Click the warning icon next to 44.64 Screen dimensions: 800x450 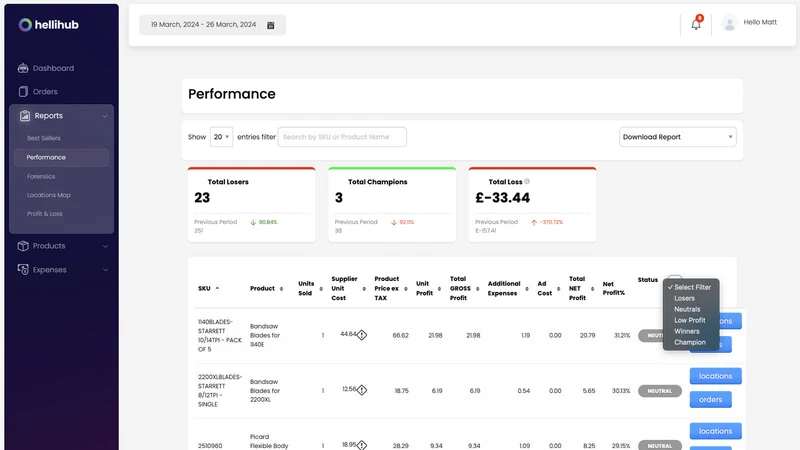click(362, 335)
